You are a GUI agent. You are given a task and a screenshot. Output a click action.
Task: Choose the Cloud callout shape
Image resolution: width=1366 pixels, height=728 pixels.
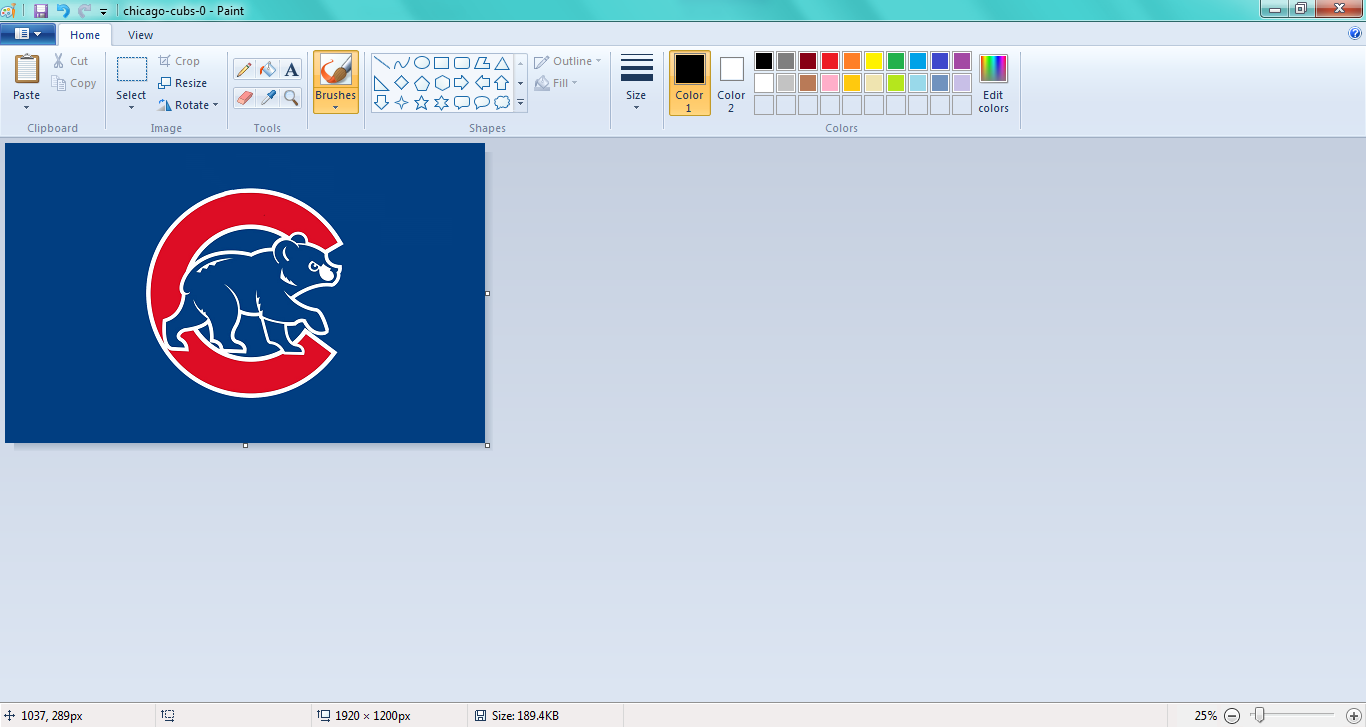[502, 102]
